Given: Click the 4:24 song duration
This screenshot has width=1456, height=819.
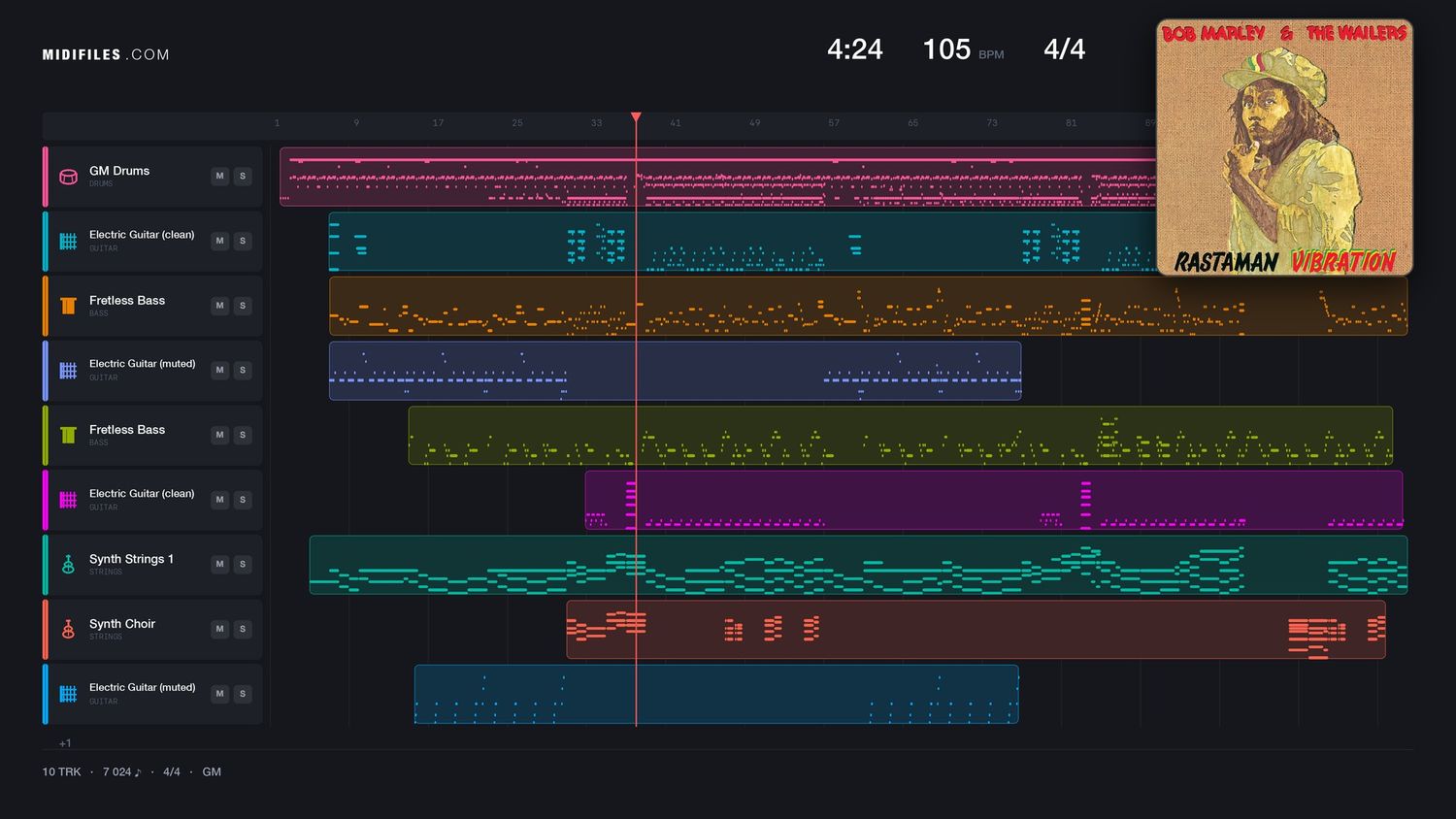Looking at the screenshot, I should coord(855,49).
